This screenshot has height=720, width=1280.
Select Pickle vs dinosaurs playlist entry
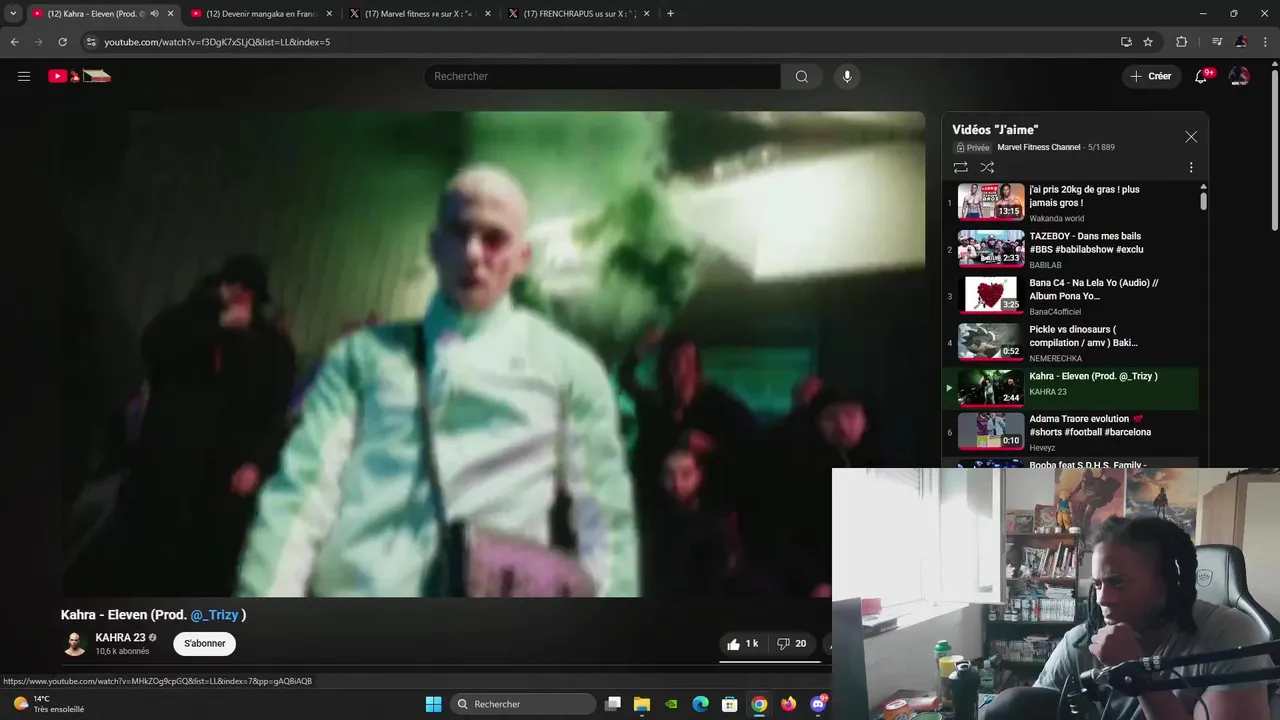pos(1070,343)
